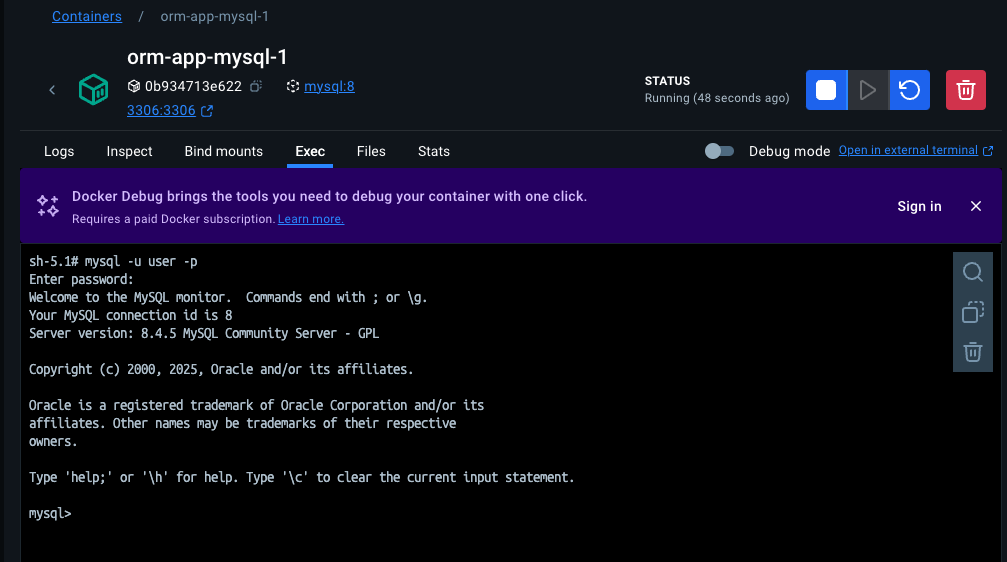Open the Inspect tab
Viewport: 1007px width, 562px height.
(129, 152)
